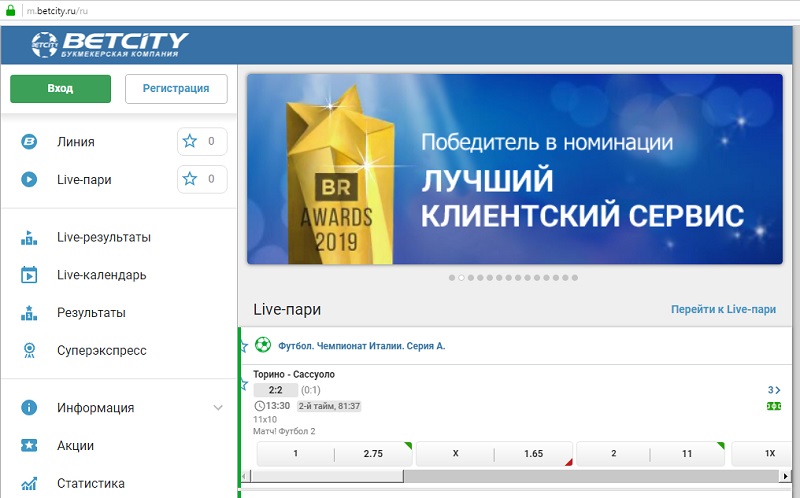Click the Регистрация button
The image size is (800, 498).
click(176, 89)
